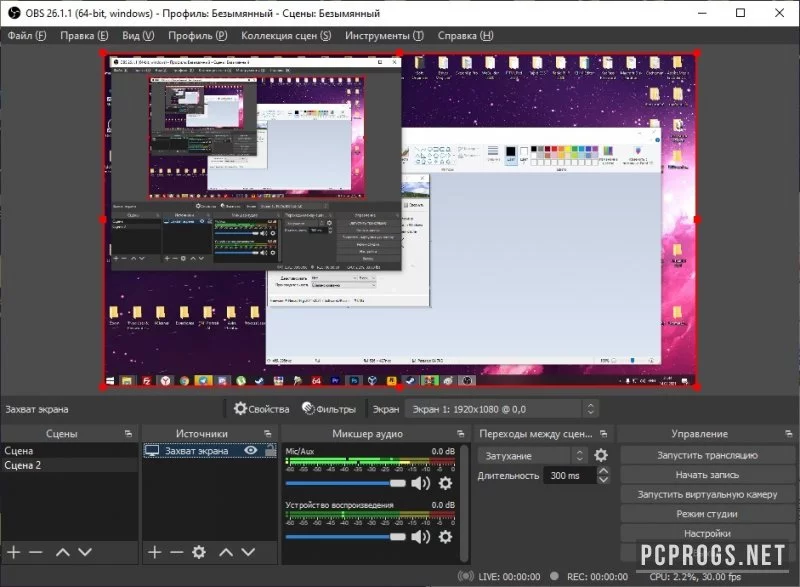Screen dimensions: 800x587
Task: Toggle lock icon of Захват экрана
Action: [270, 451]
